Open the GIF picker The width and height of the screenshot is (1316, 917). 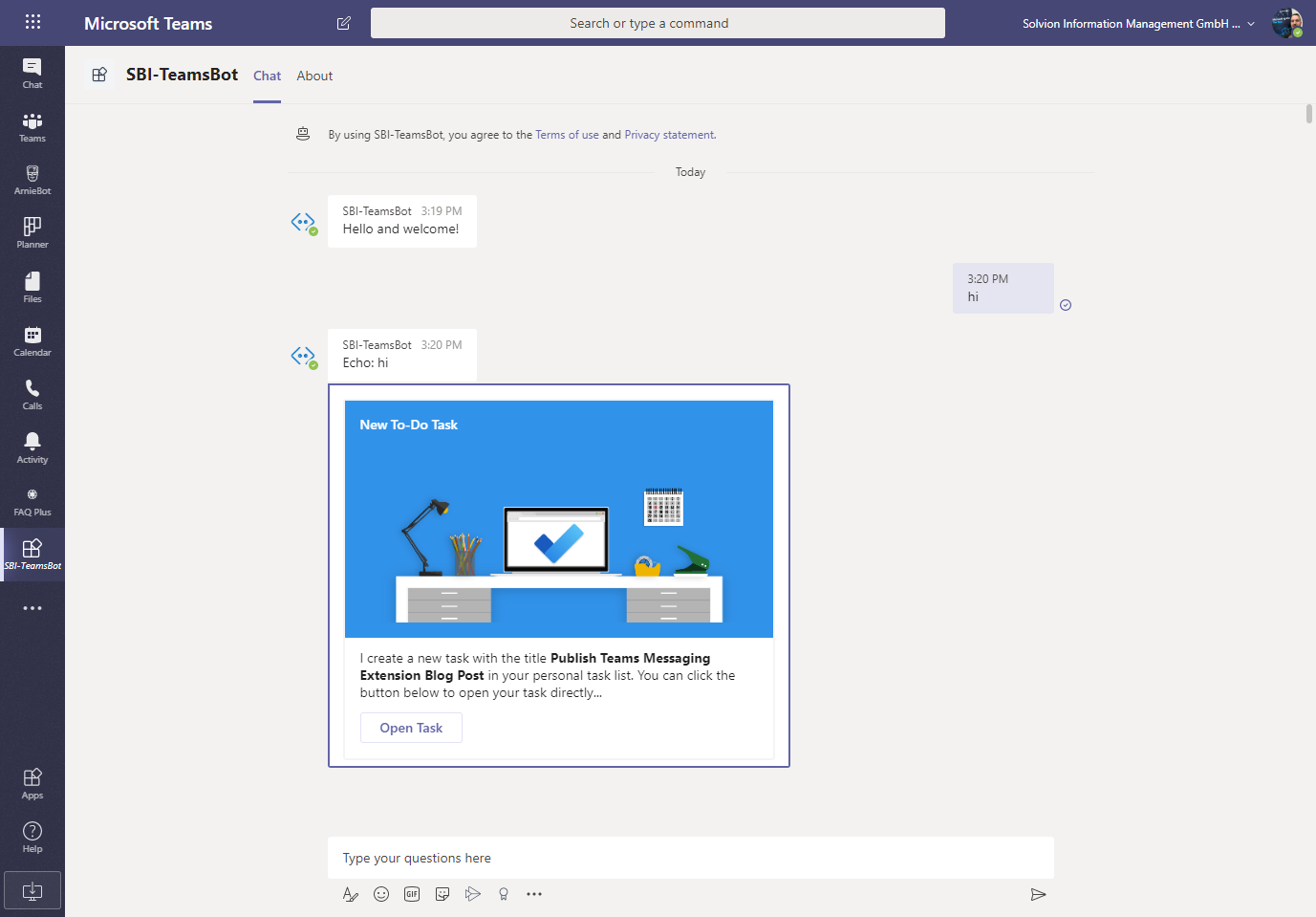point(412,894)
